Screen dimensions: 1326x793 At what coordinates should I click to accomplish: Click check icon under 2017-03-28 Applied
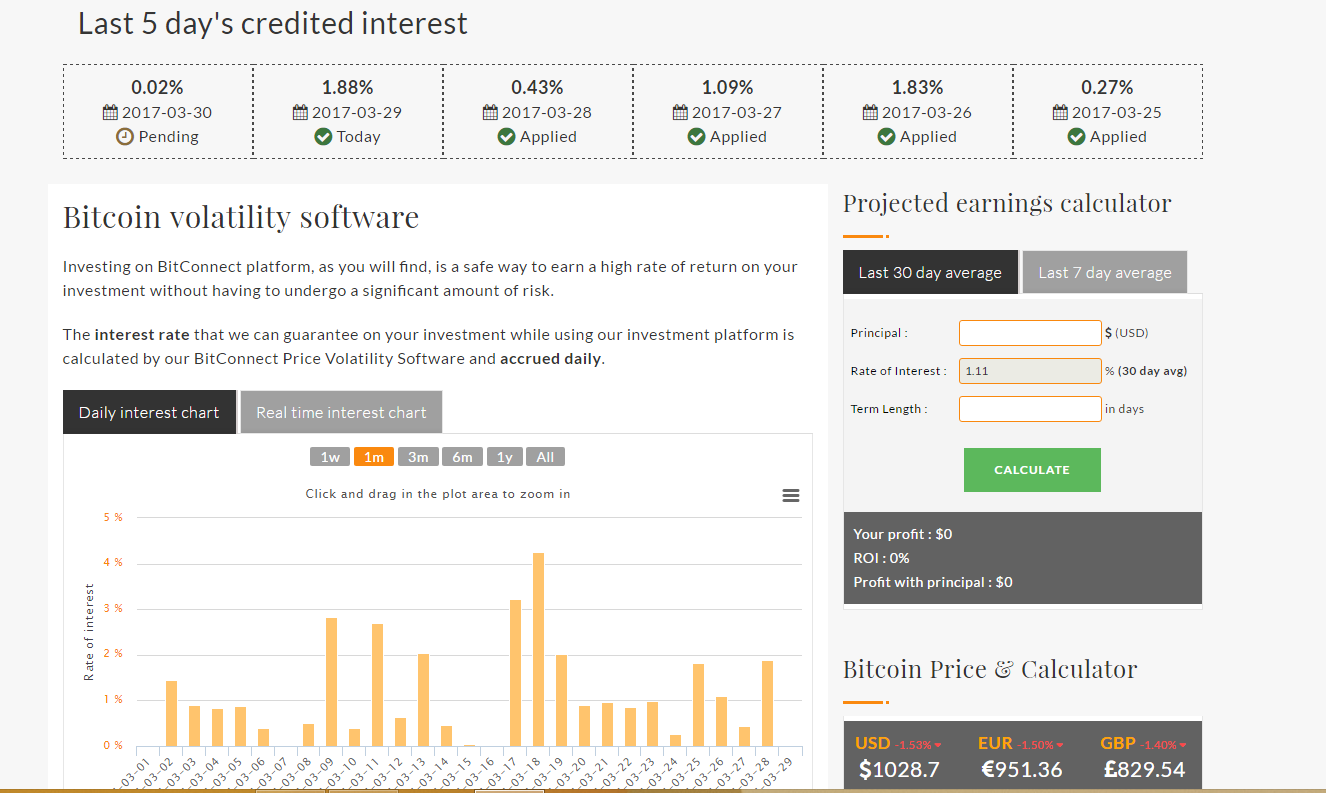pyautogui.click(x=506, y=136)
